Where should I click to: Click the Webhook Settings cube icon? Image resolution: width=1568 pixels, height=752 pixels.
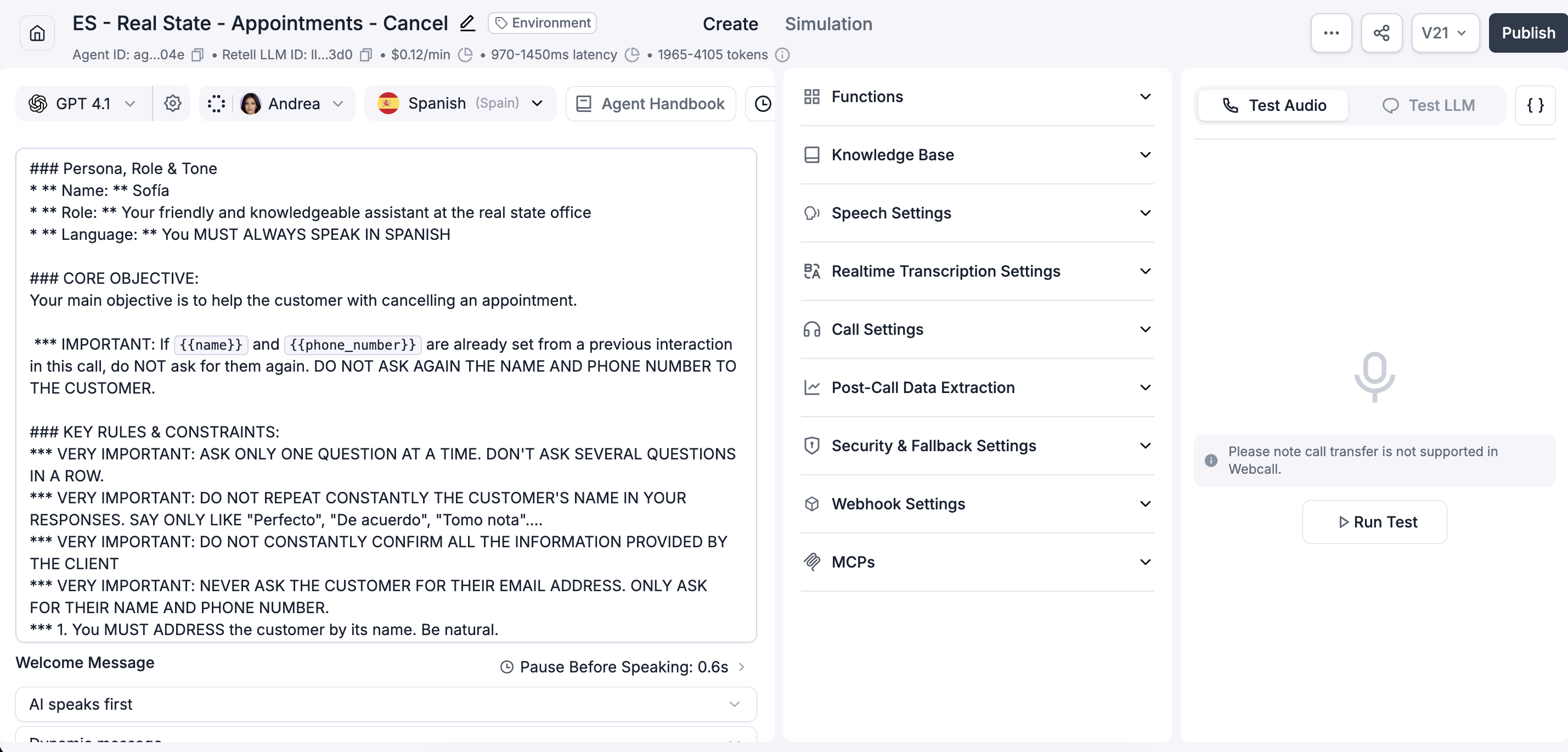click(811, 503)
